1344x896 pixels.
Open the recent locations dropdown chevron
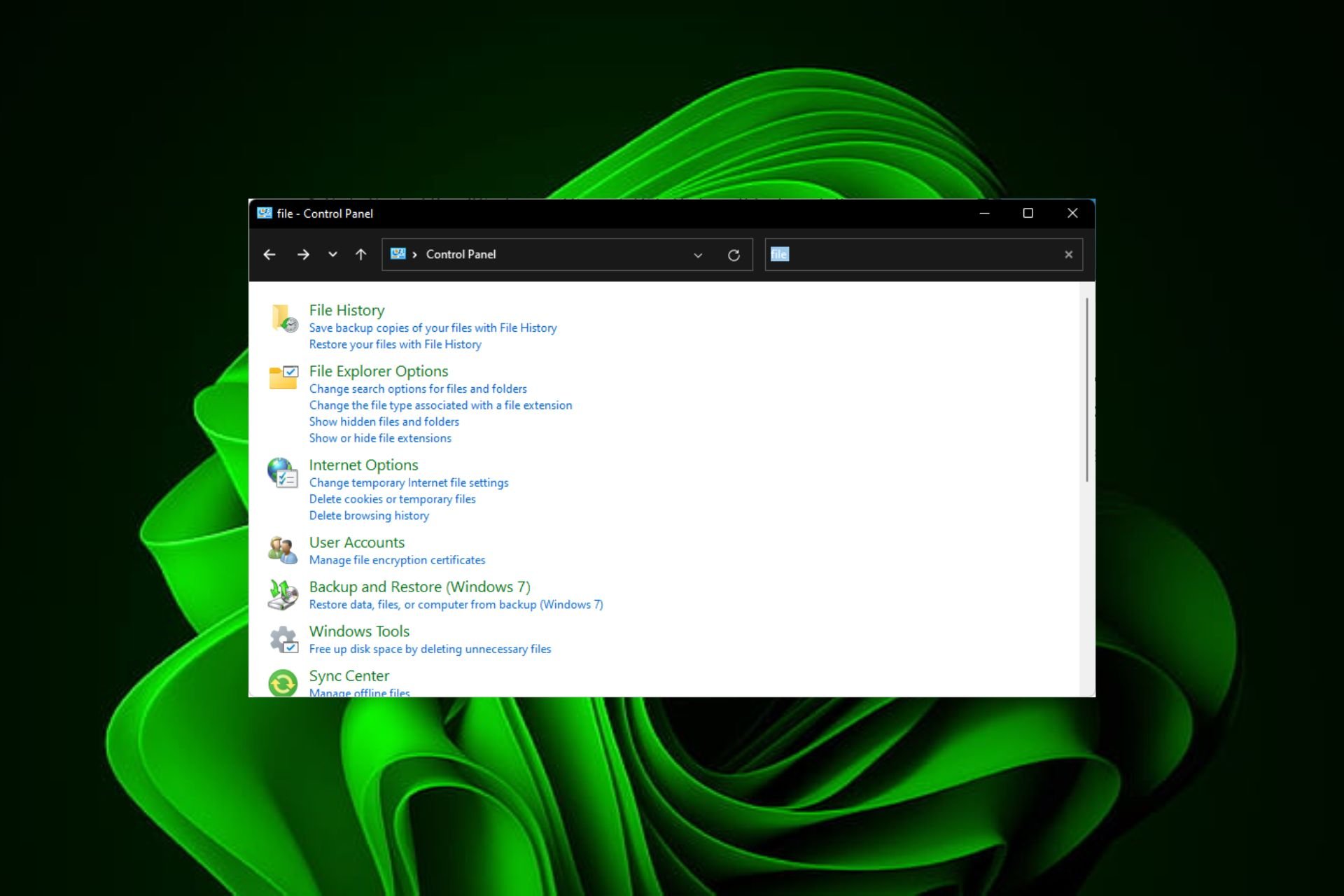click(x=332, y=255)
